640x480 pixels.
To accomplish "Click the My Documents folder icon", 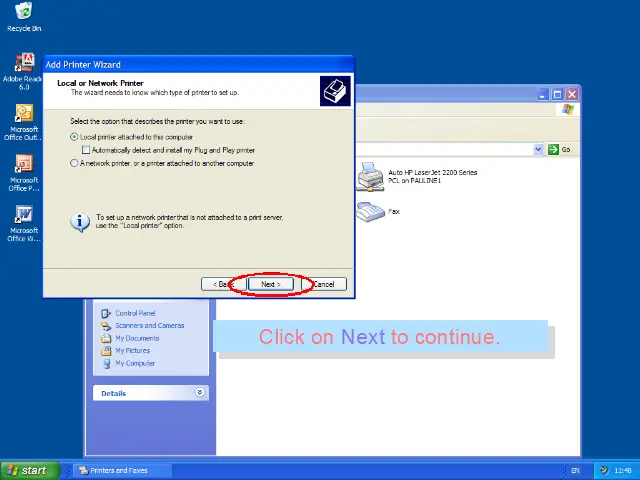I will [106, 338].
